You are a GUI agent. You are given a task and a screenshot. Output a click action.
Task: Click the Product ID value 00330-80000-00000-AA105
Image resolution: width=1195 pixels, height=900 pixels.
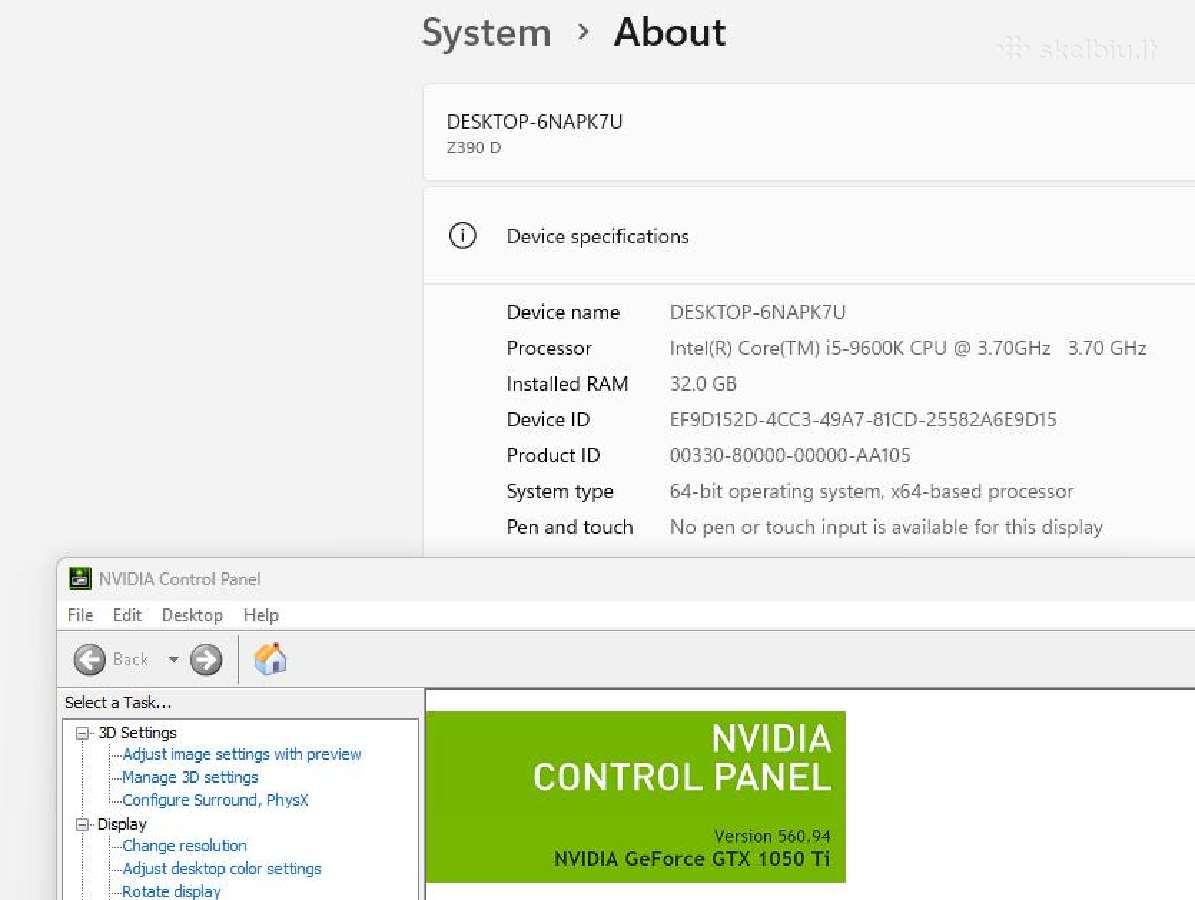(x=790, y=456)
